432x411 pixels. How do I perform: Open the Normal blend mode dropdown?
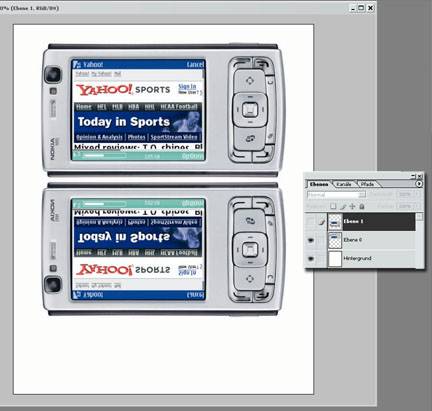point(336,194)
